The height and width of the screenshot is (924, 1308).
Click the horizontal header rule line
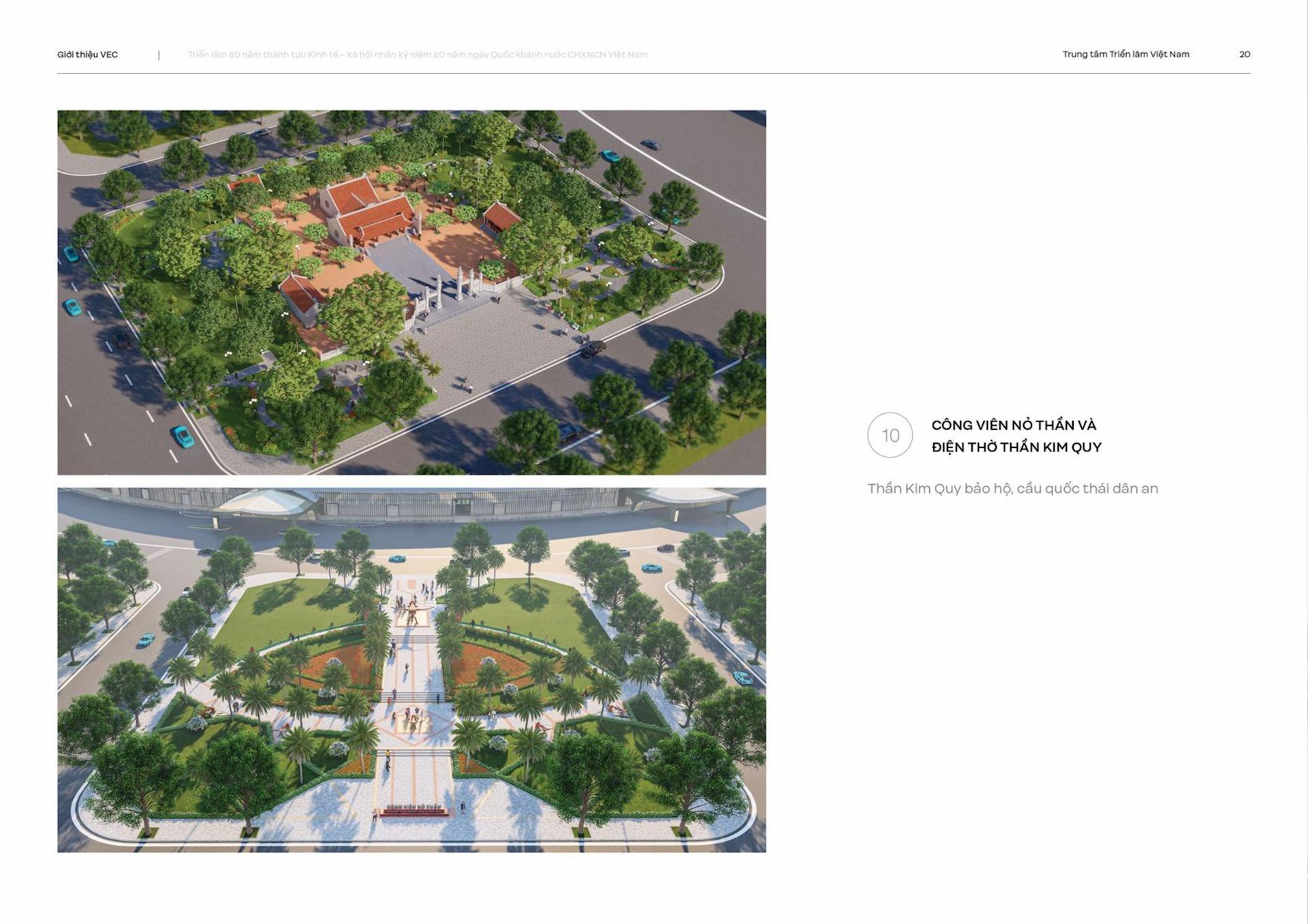tap(653, 73)
